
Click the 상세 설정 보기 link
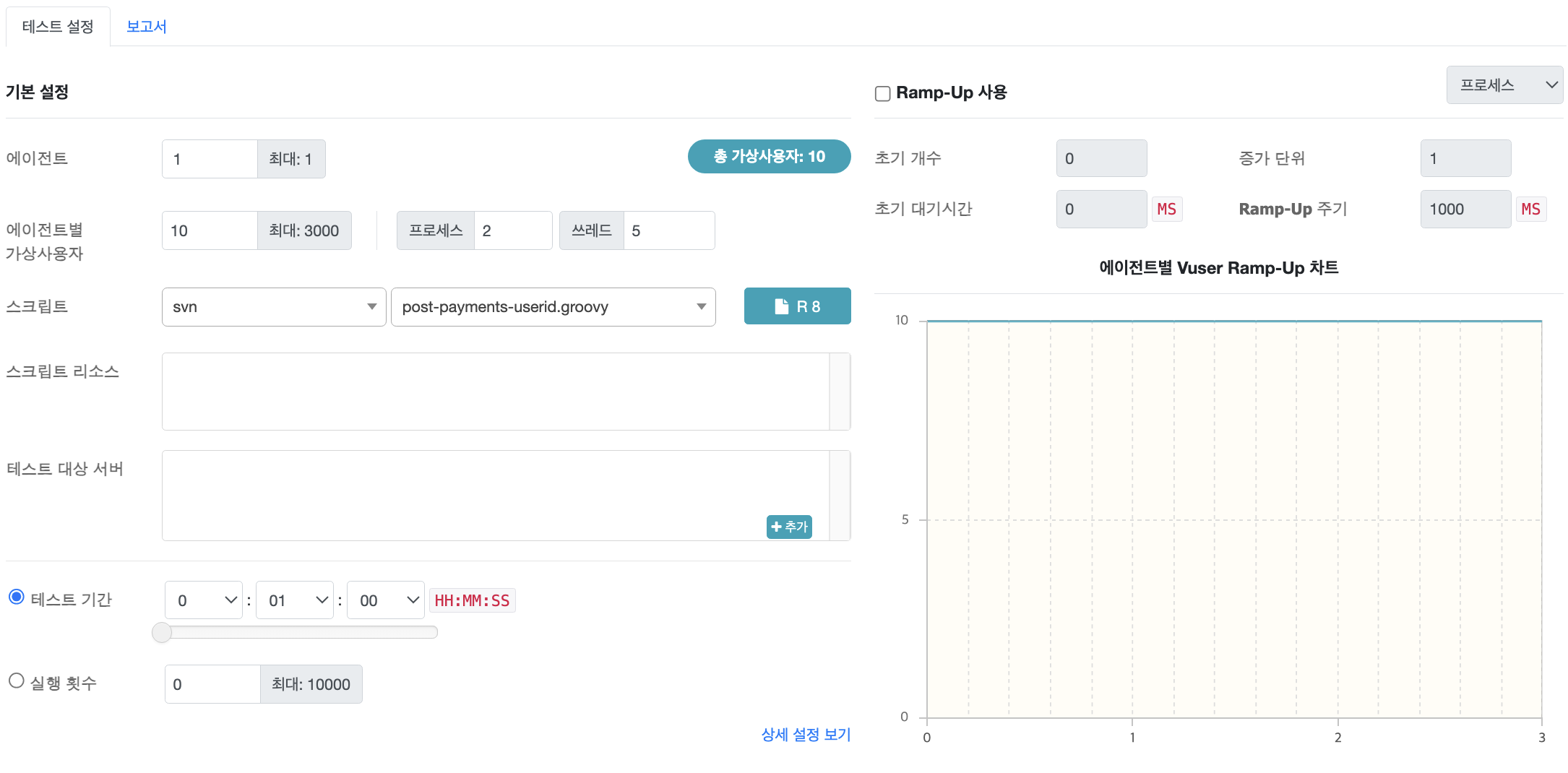[x=806, y=735]
